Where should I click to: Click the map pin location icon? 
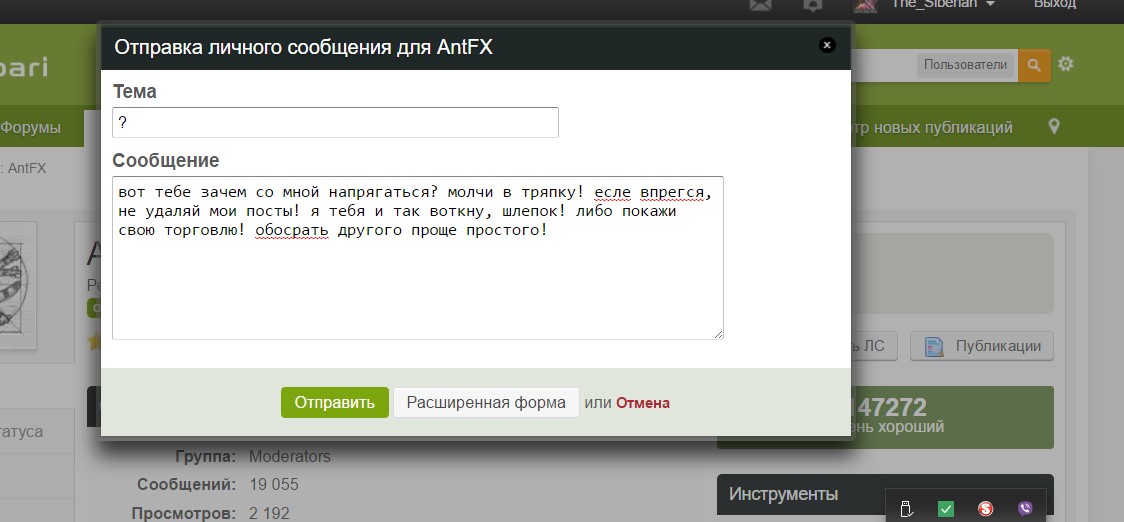[1053, 127]
